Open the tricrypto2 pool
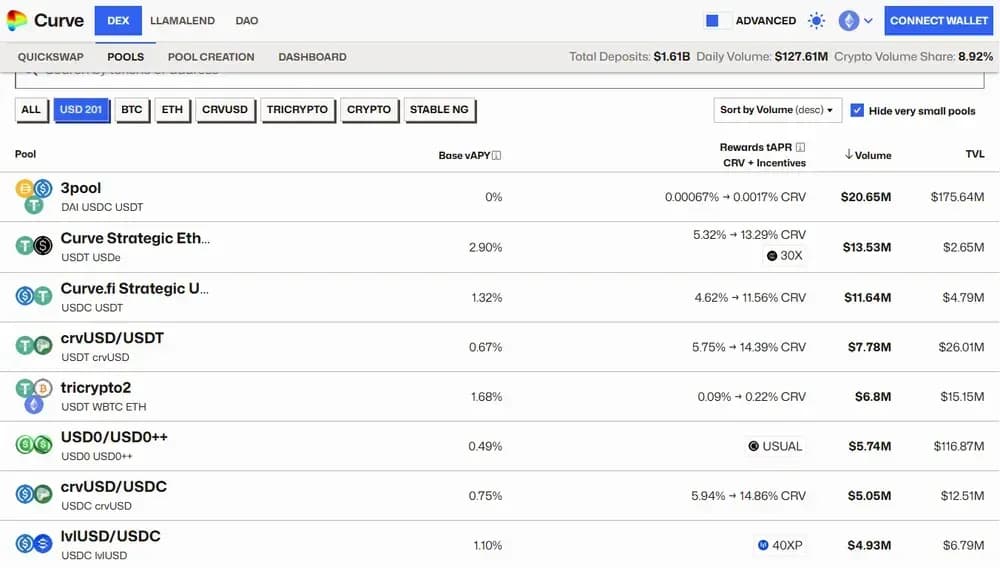Viewport: 1000px width, 568px height. pyautogui.click(x=96, y=388)
